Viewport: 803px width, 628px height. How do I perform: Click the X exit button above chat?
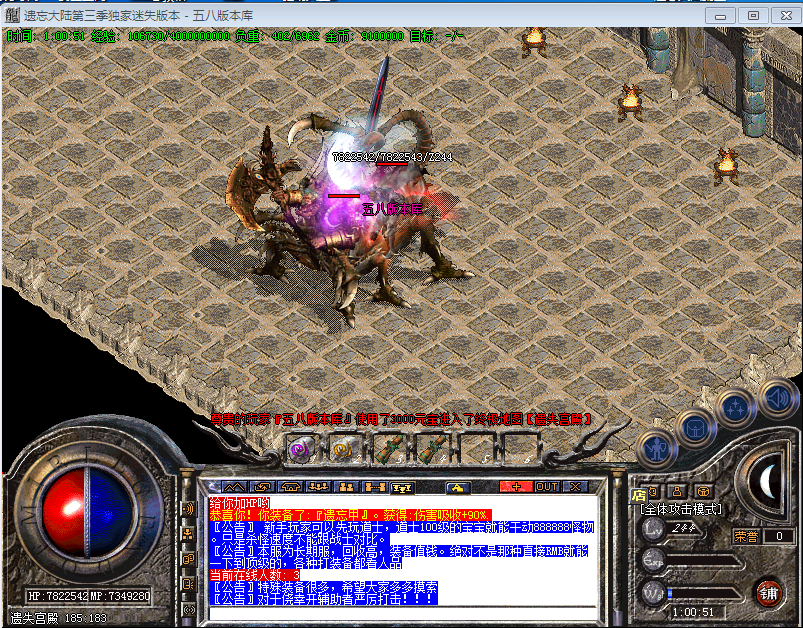click(x=575, y=487)
